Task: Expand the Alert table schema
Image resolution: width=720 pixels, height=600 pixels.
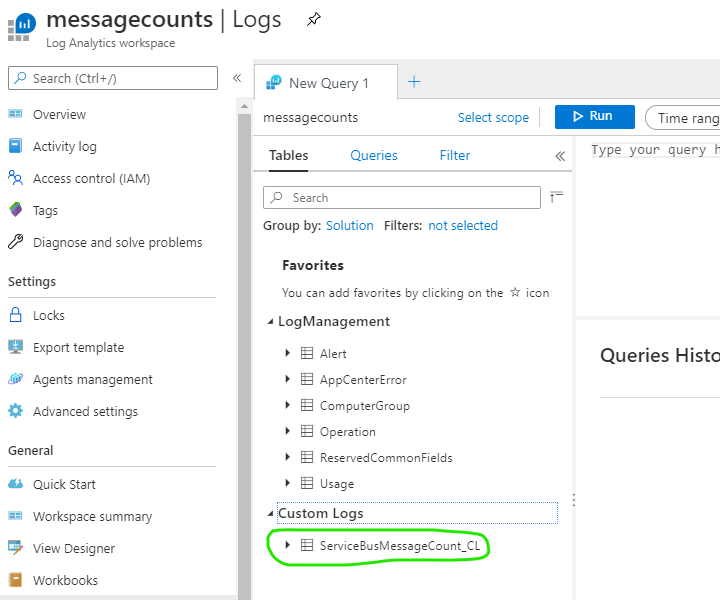Action: coord(287,353)
